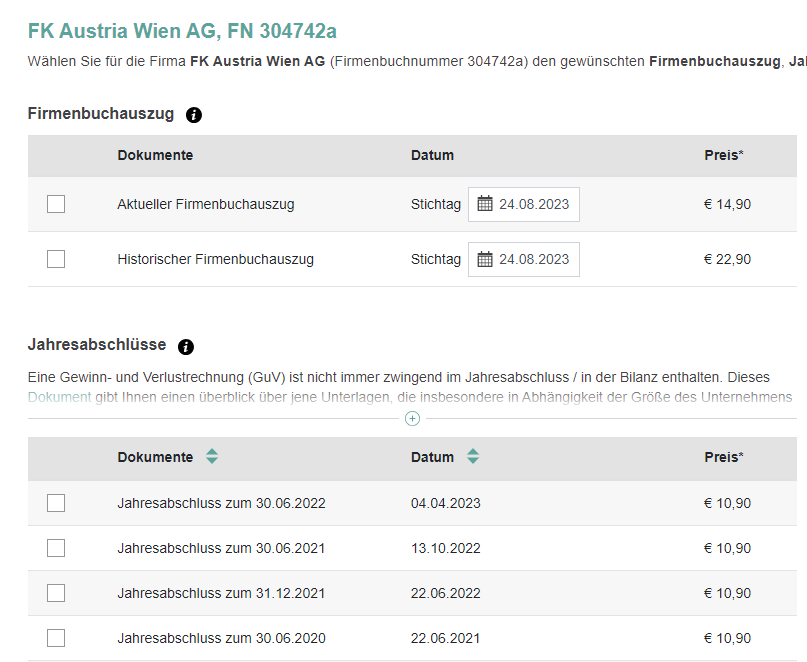Open calendar icon for Aktueller Firmenbuchauszug

tap(485, 204)
